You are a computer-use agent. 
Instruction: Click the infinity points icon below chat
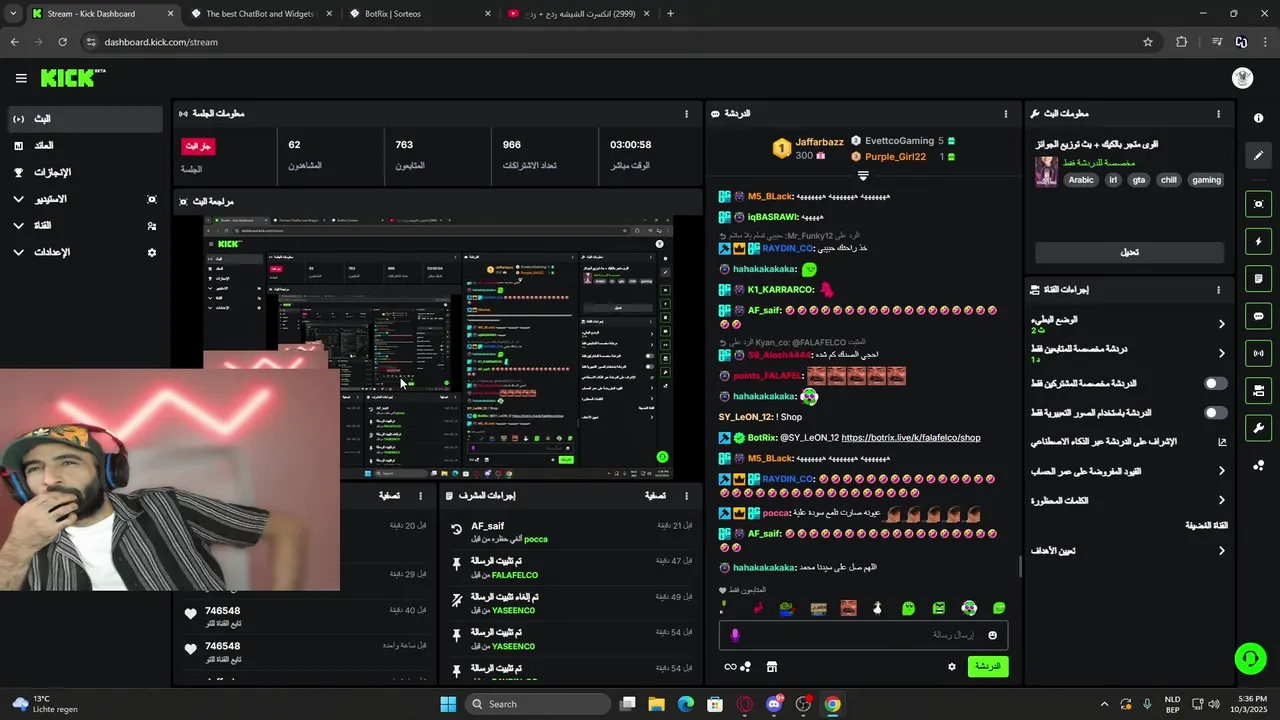tap(730, 667)
